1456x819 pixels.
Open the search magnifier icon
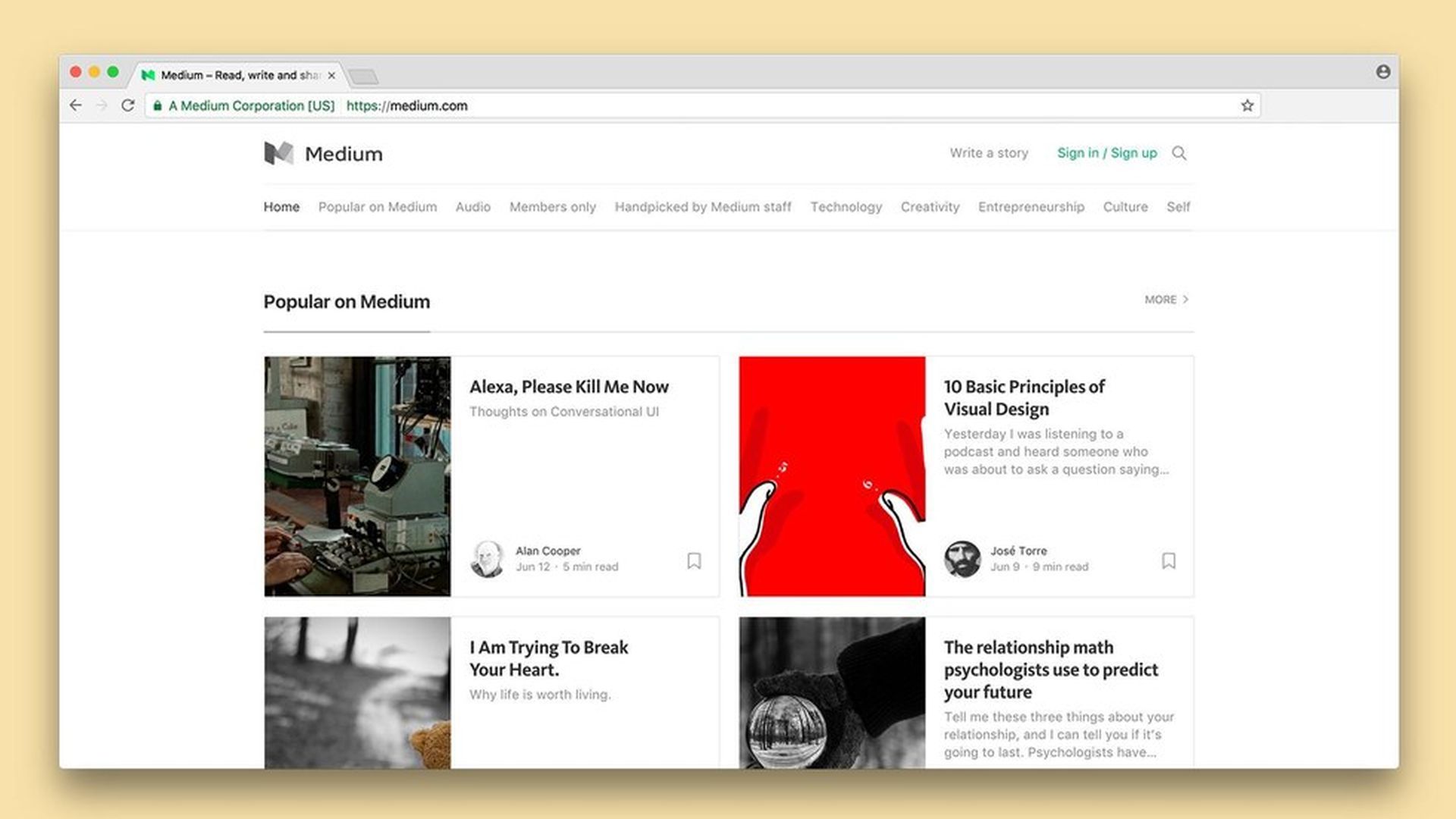[x=1178, y=153]
